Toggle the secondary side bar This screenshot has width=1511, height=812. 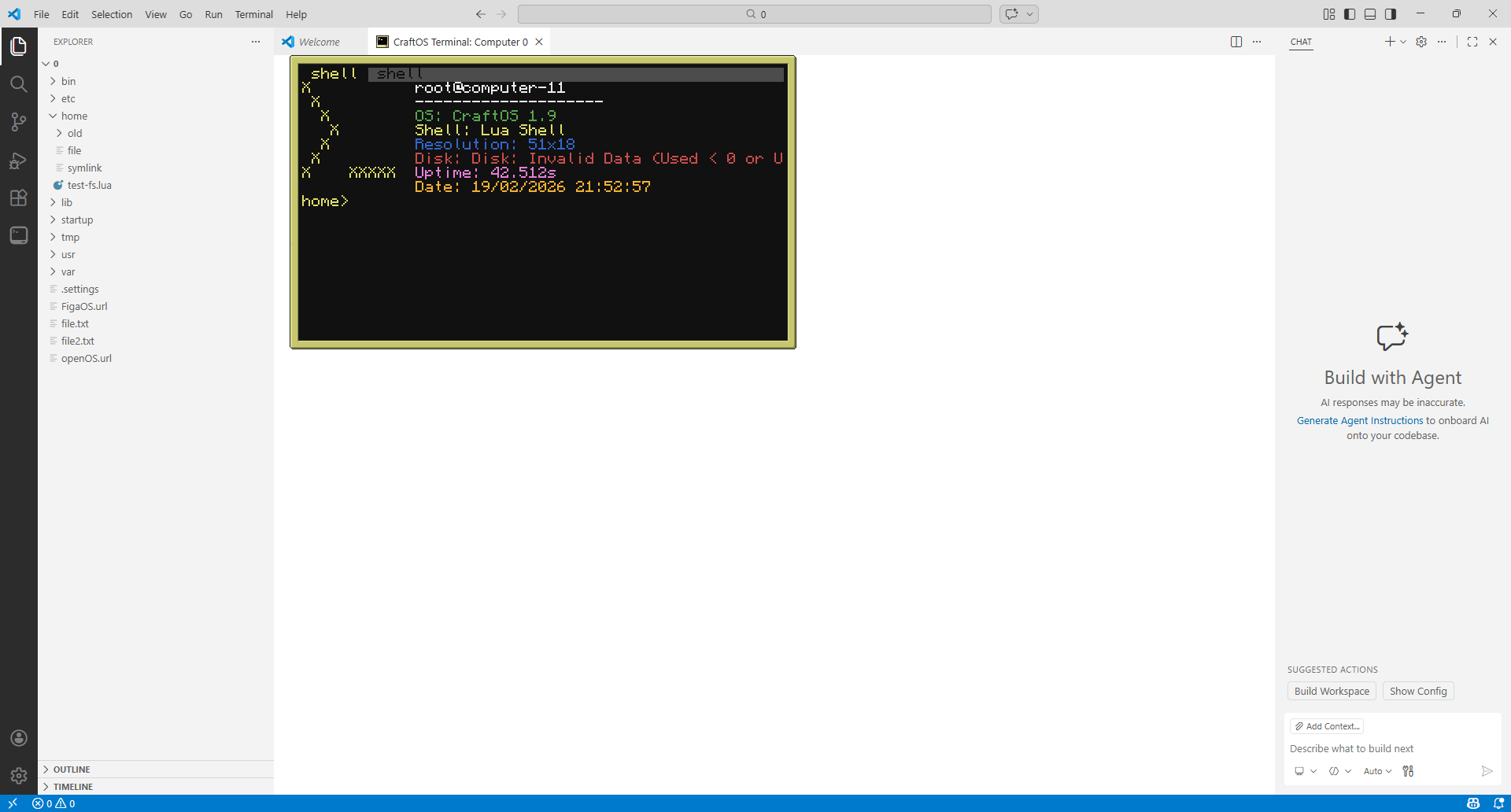(1391, 14)
